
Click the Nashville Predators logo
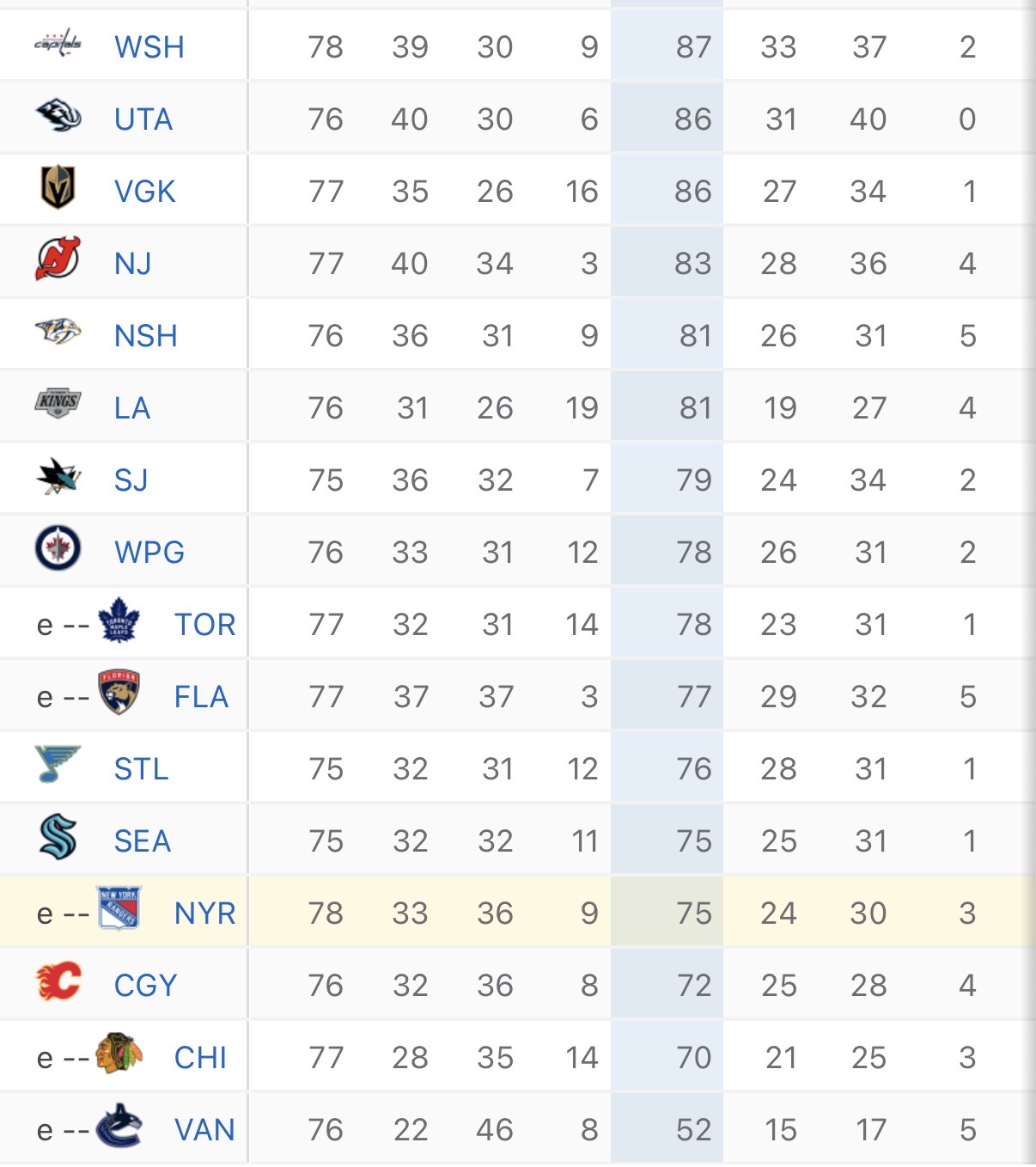point(58,332)
